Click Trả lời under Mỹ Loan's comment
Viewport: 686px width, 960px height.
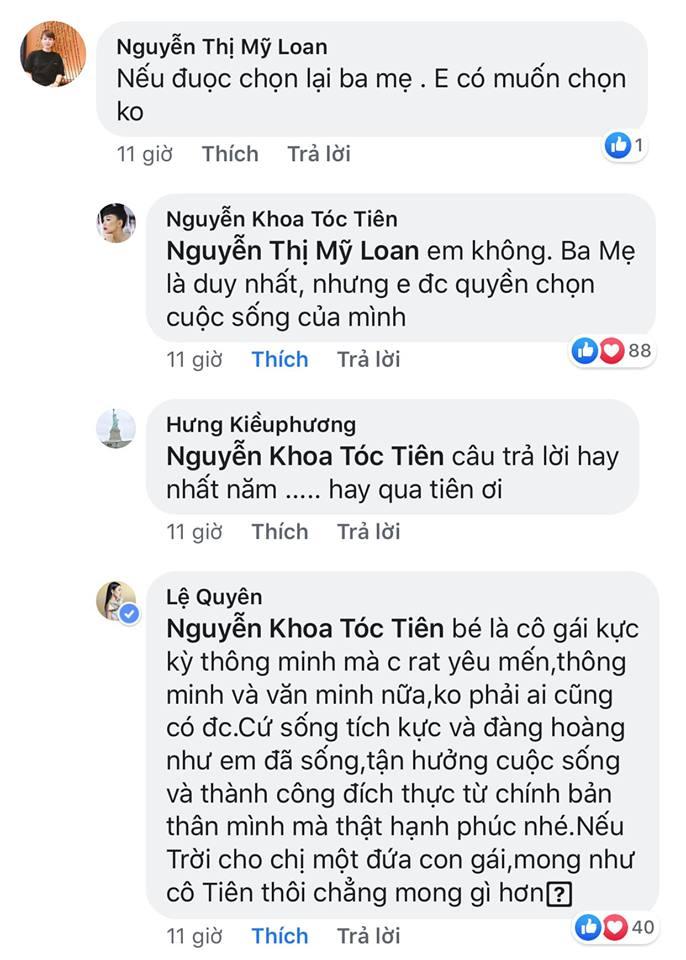(x=317, y=153)
